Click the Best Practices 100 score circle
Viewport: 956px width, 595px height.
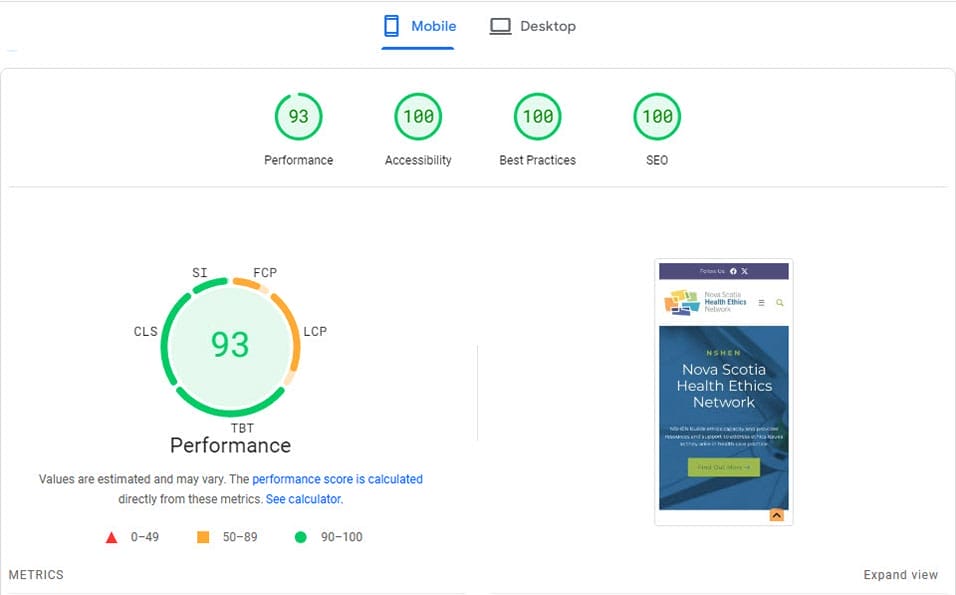[x=537, y=115]
